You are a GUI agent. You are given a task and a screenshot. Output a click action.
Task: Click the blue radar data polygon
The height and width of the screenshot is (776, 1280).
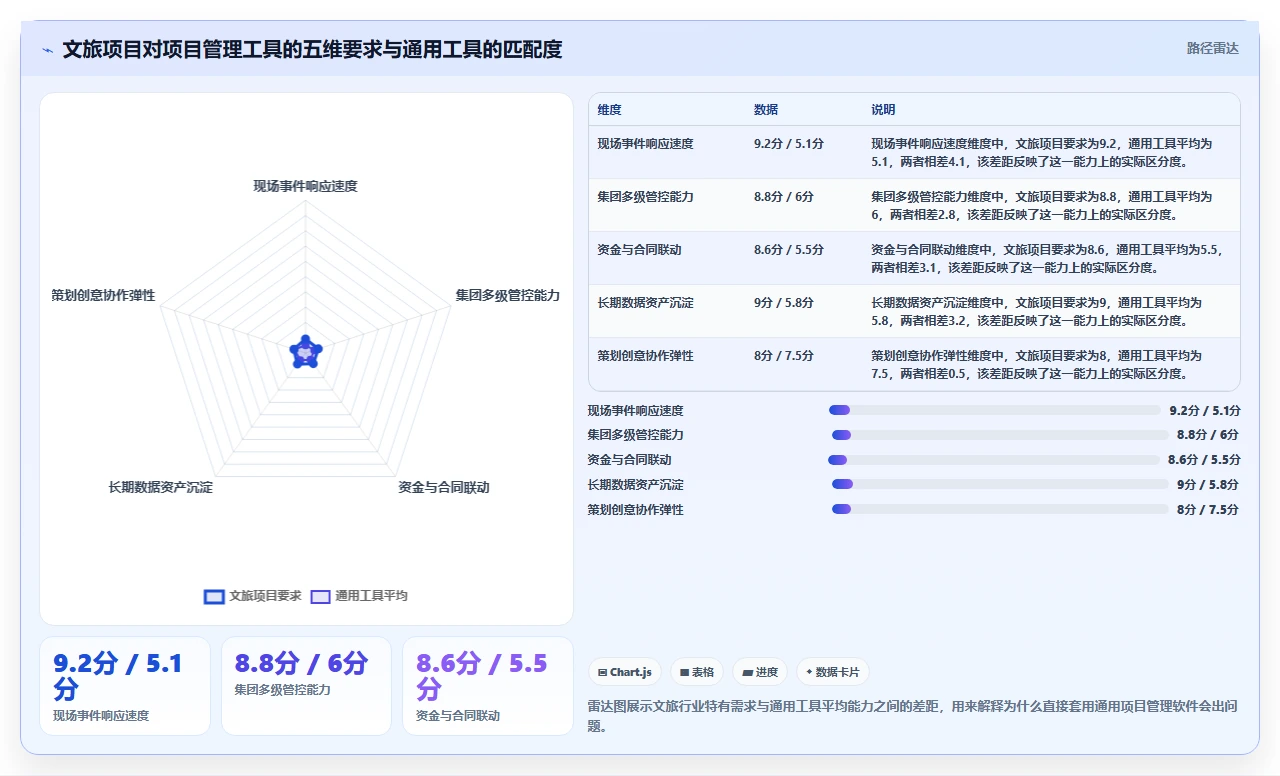[305, 352]
